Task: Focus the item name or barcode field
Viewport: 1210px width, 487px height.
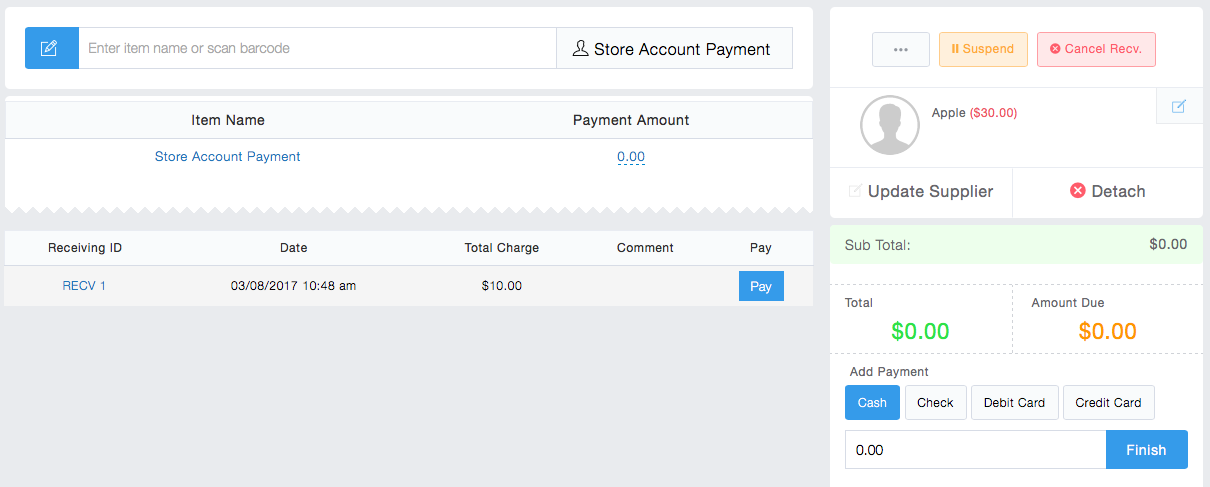Action: coord(317,48)
